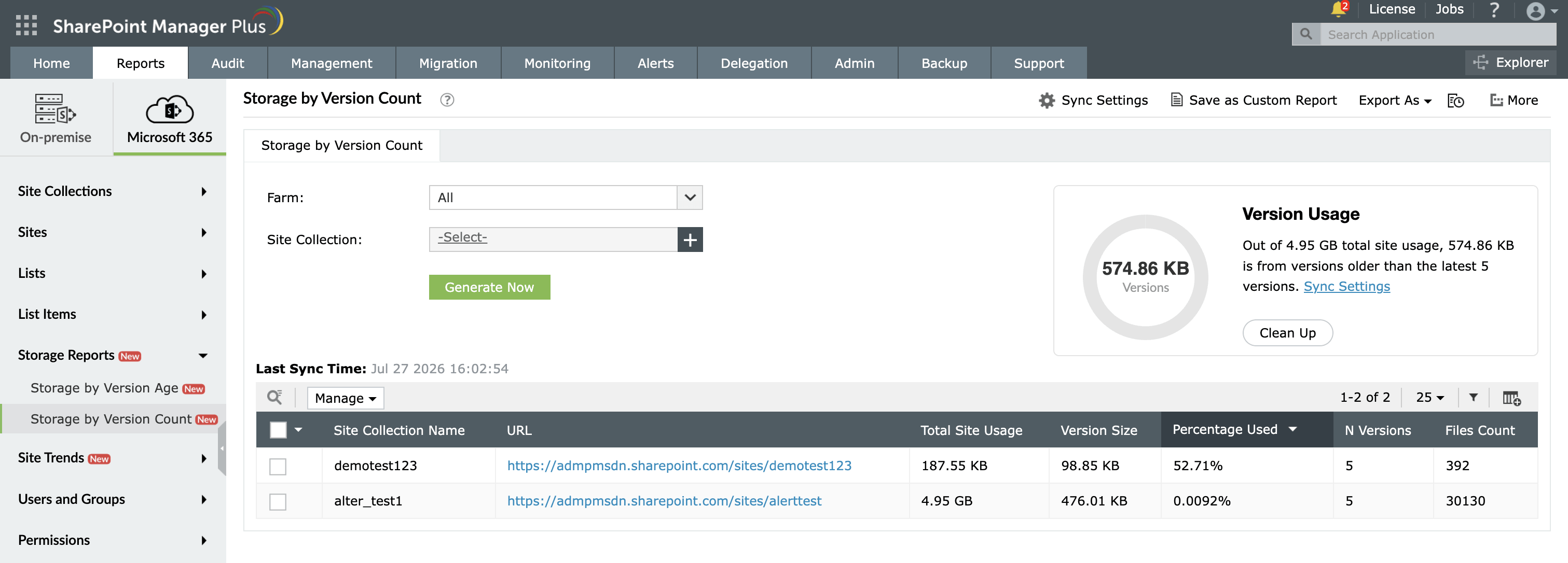Image resolution: width=1568 pixels, height=563 pixels.
Task: Open notifications bell icon
Action: (1338, 9)
